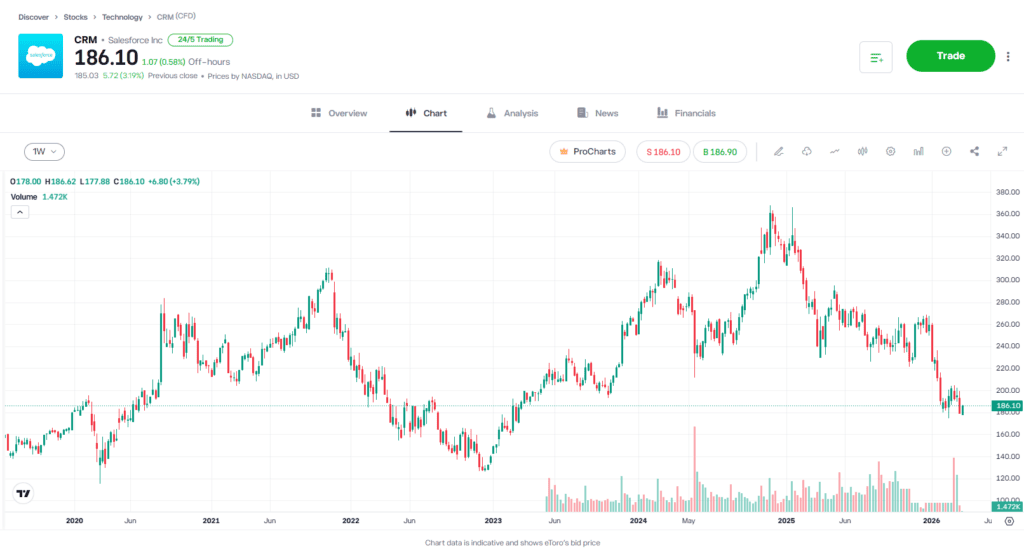Open chart settings gear icon
Screen dimensions: 1024x553
click(890, 152)
